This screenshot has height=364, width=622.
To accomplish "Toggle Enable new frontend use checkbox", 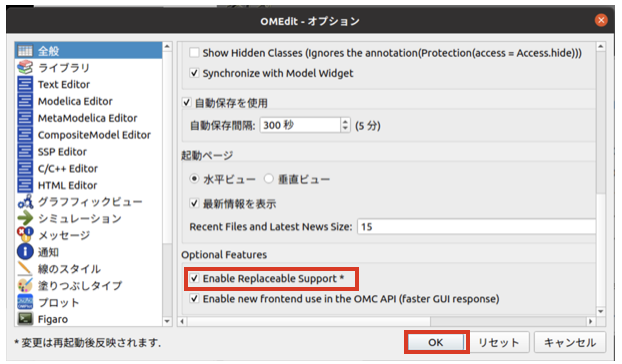I will (194, 299).
